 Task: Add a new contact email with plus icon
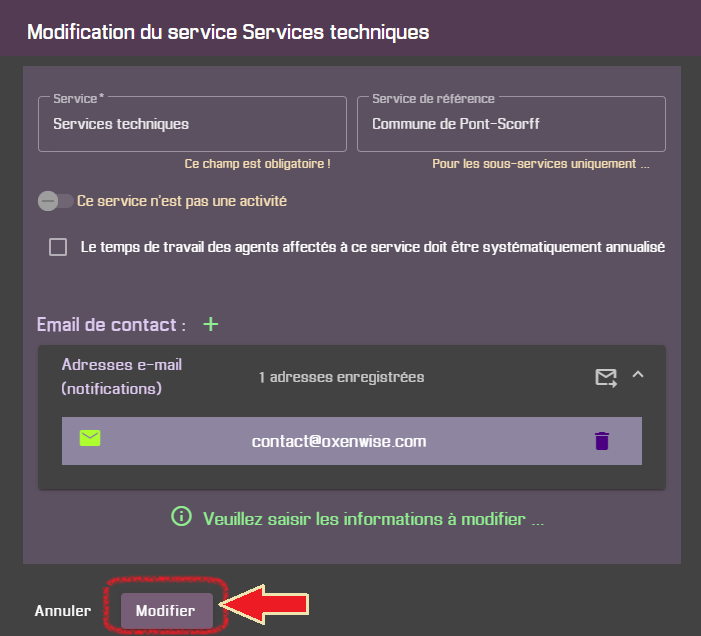click(x=211, y=324)
